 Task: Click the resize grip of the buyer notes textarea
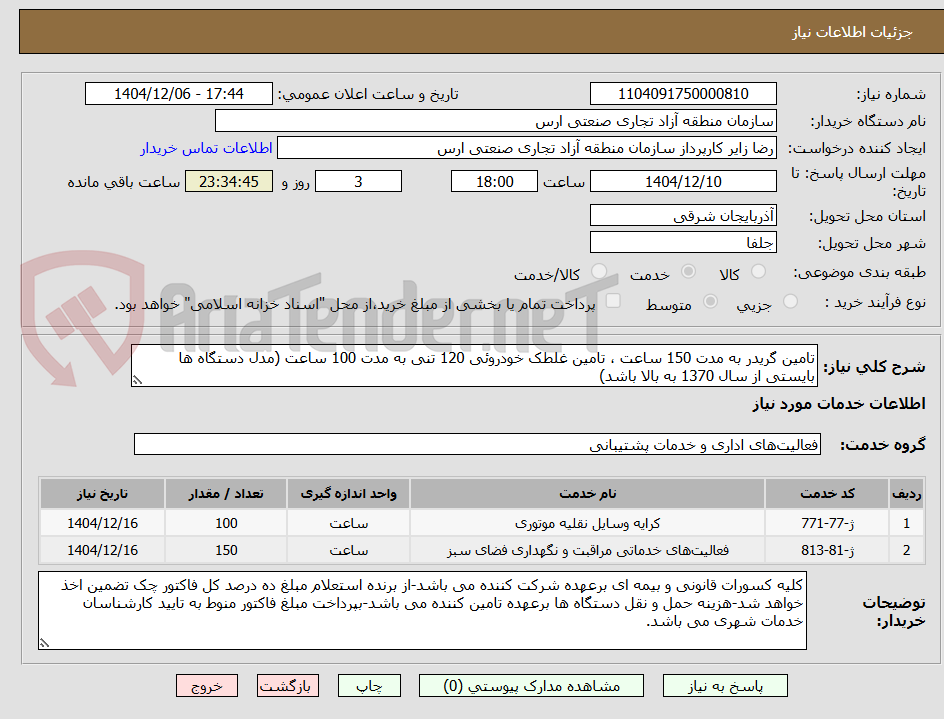click(x=44, y=643)
